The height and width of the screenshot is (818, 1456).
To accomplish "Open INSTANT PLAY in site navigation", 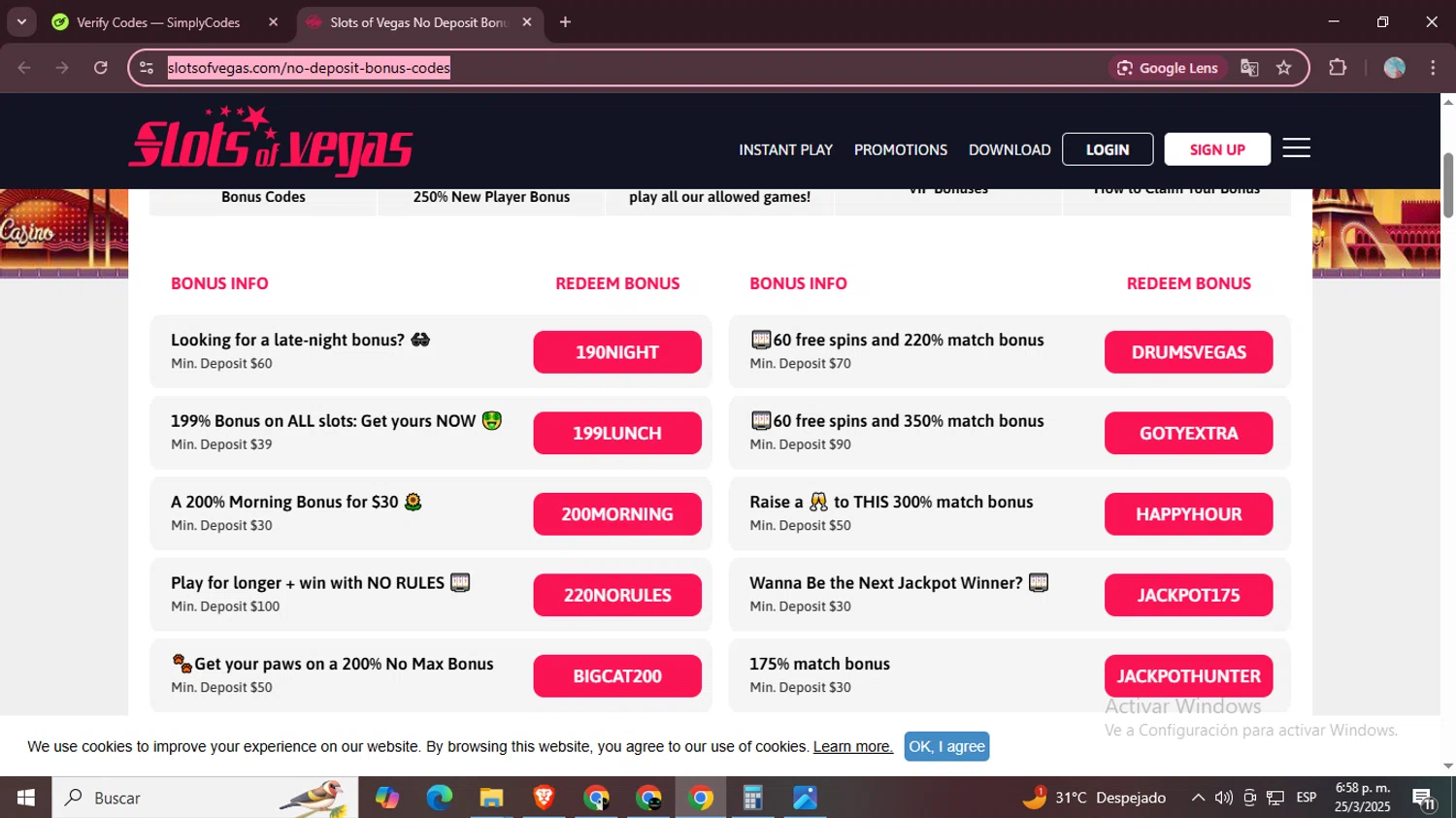I will coord(785,149).
